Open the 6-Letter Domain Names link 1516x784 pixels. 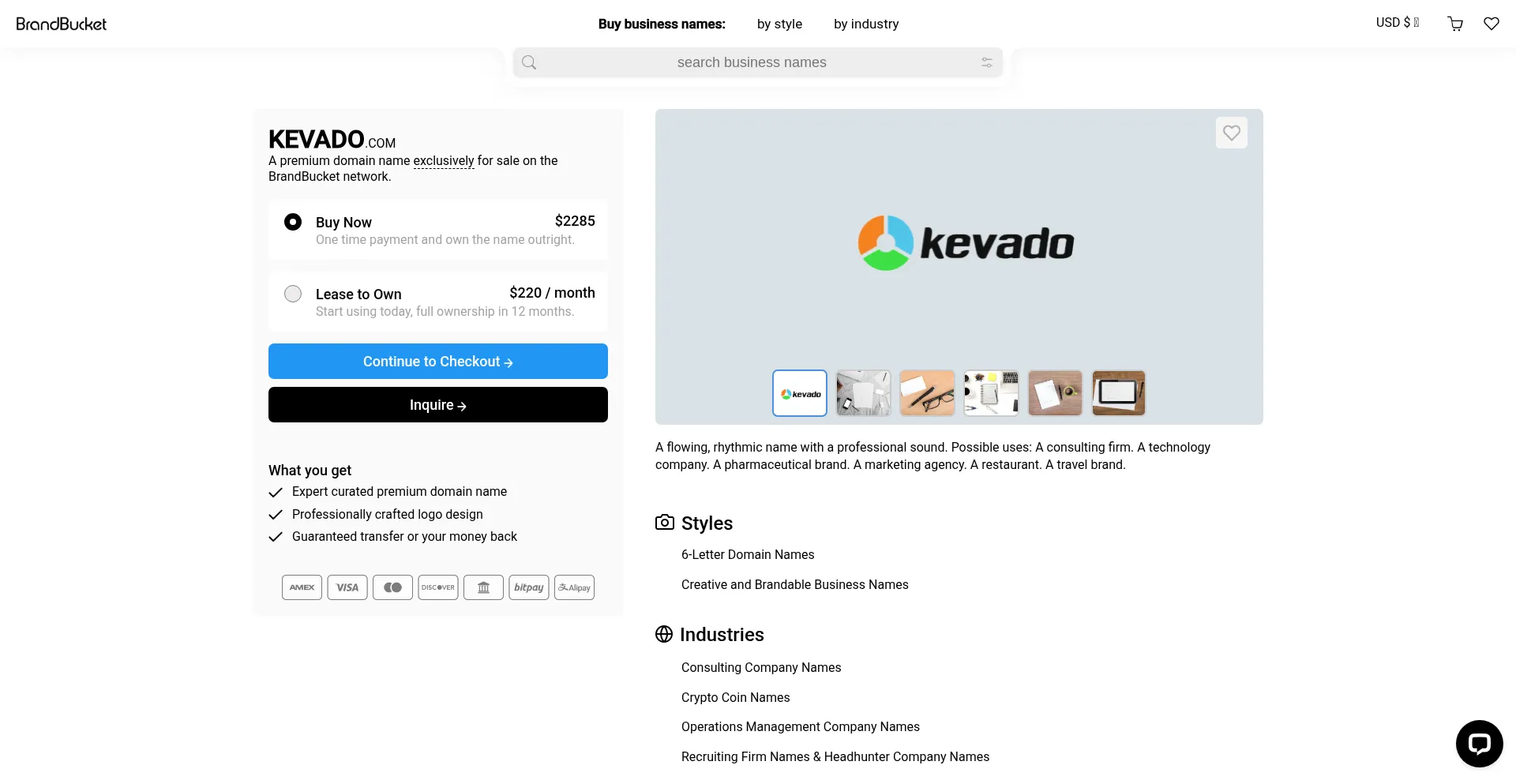point(748,555)
